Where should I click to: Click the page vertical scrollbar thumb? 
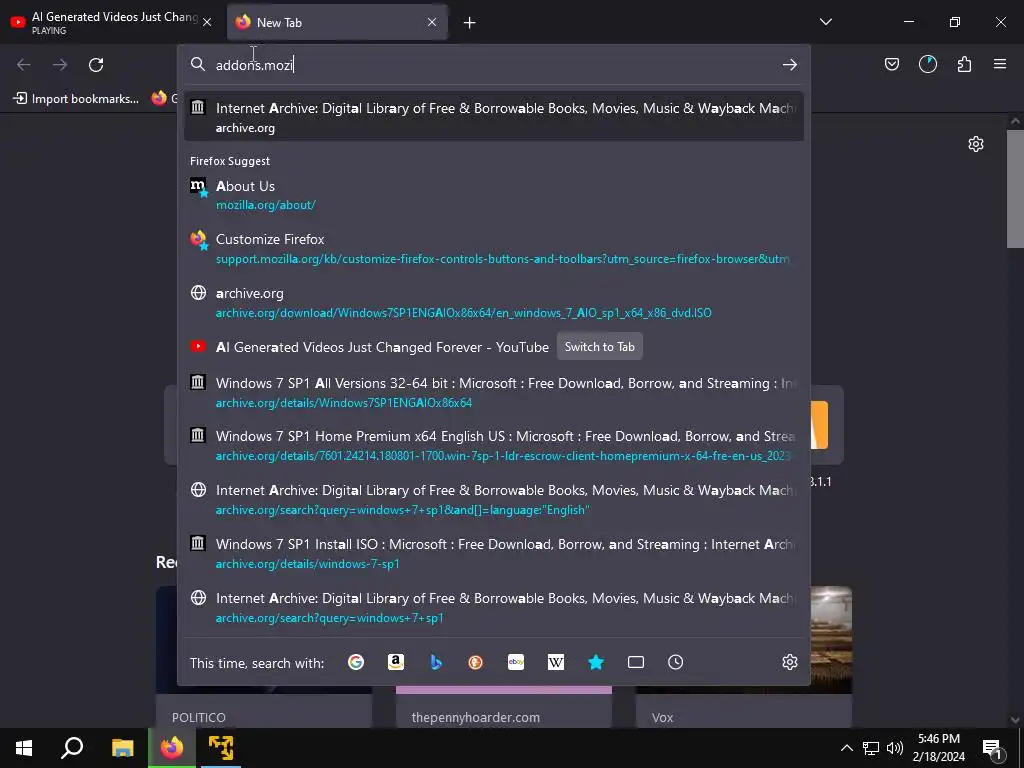pyautogui.click(x=1015, y=188)
